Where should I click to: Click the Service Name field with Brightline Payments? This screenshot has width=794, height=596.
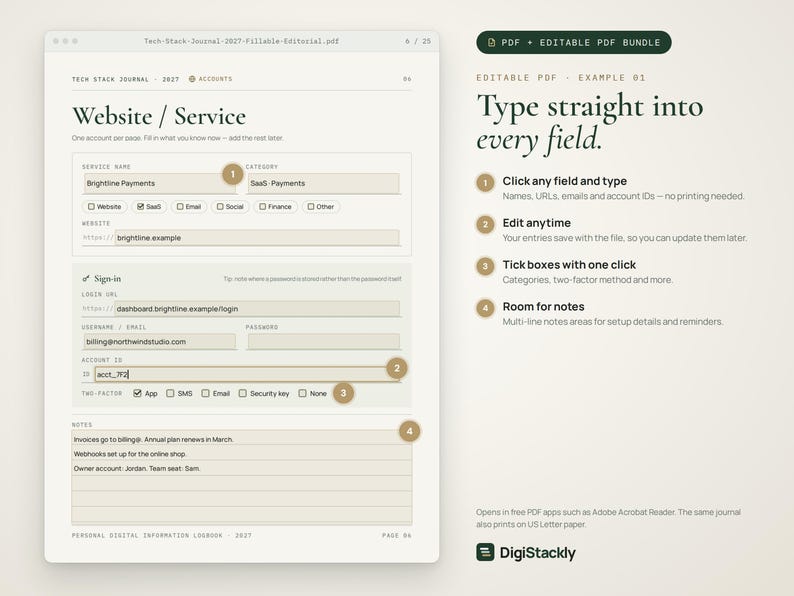(x=160, y=183)
